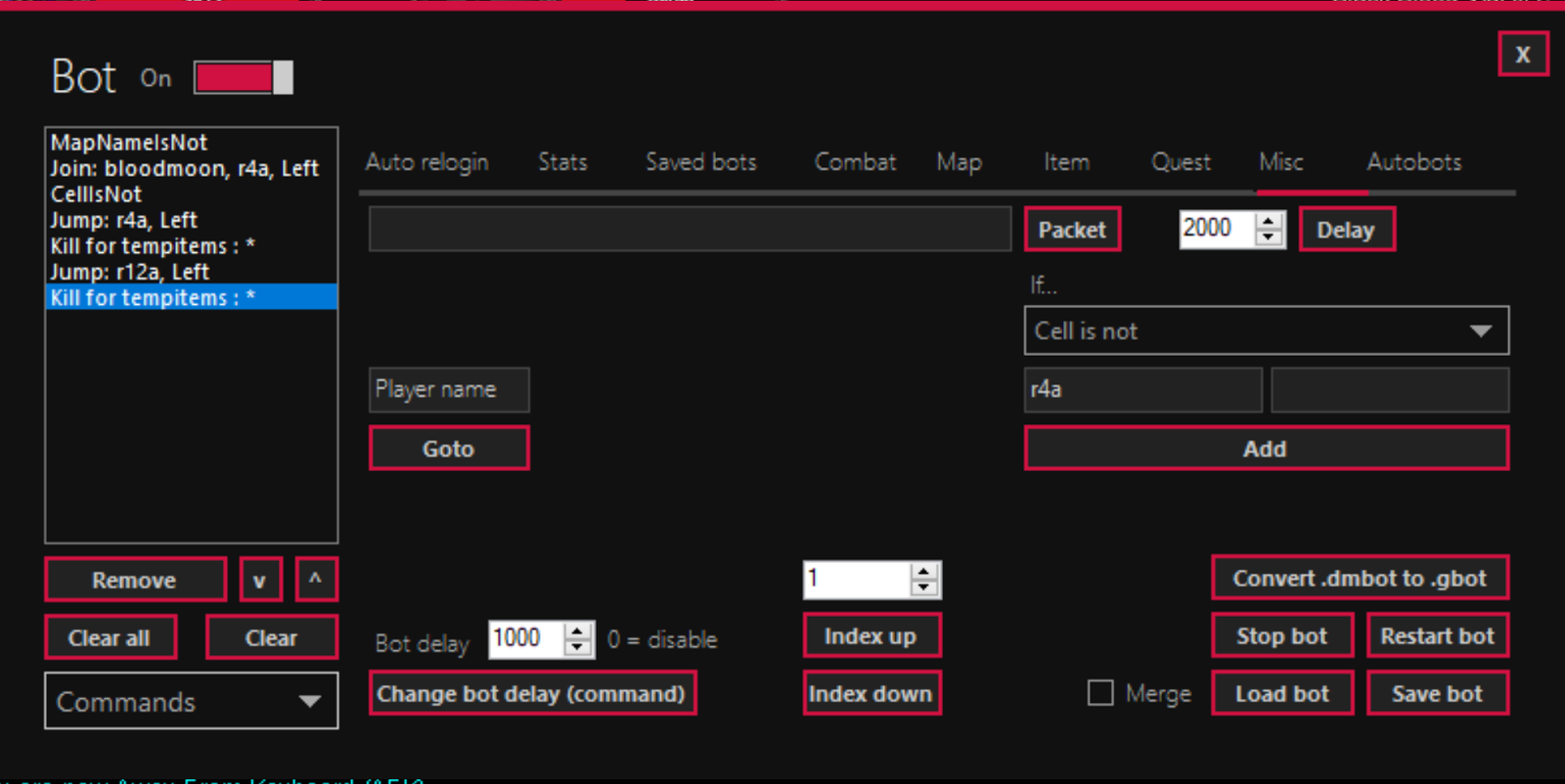This screenshot has width=1565, height=784.
Task: Move selected command up with ^ button
Action: click(316, 580)
